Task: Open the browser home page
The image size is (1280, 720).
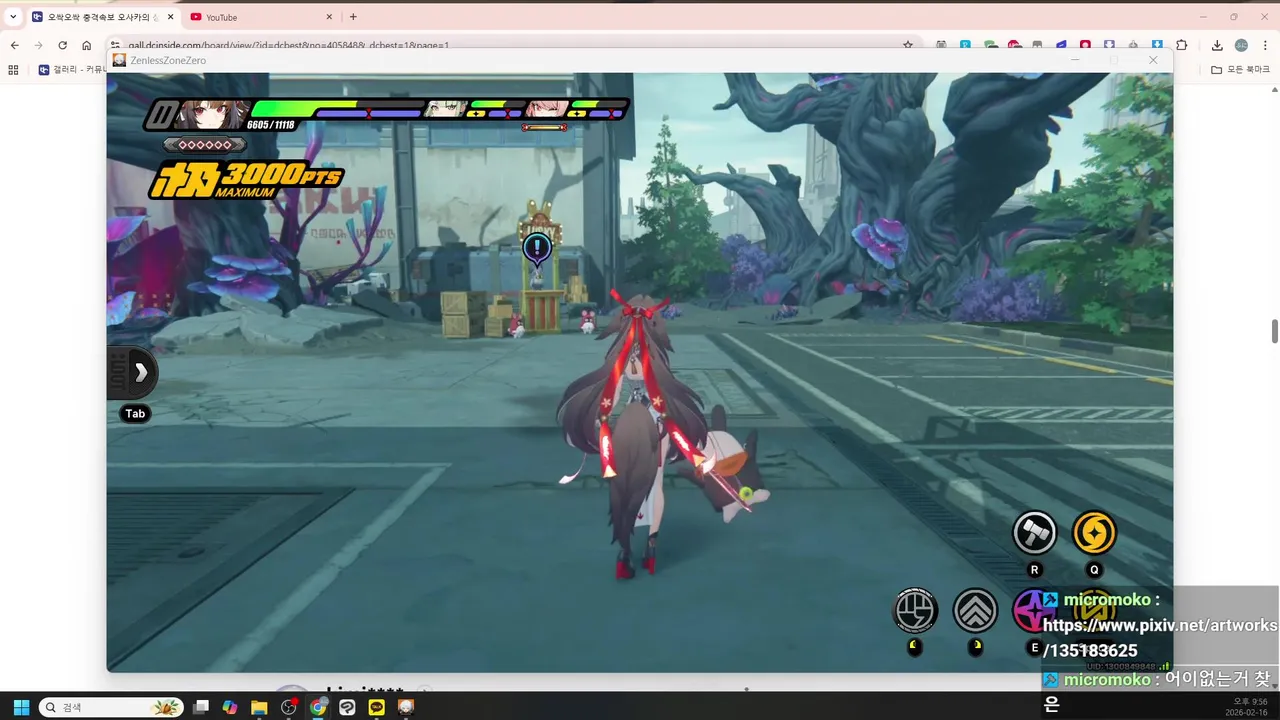Action: (x=87, y=45)
